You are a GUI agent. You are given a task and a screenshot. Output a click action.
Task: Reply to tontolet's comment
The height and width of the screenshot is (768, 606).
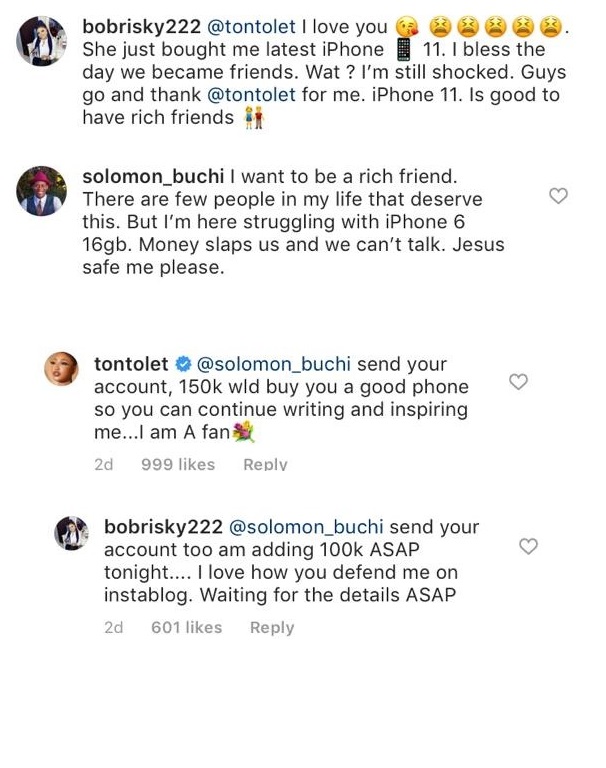(x=265, y=464)
